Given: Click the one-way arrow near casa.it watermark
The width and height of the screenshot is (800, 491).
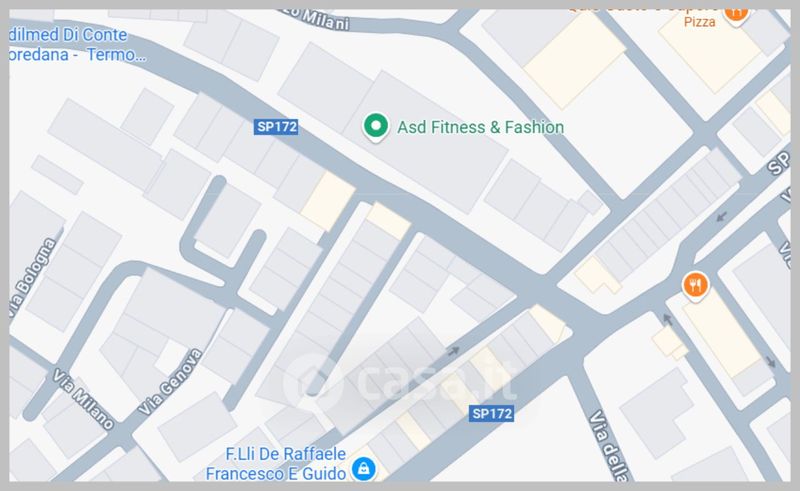Looking at the screenshot, I should point(454,351).
